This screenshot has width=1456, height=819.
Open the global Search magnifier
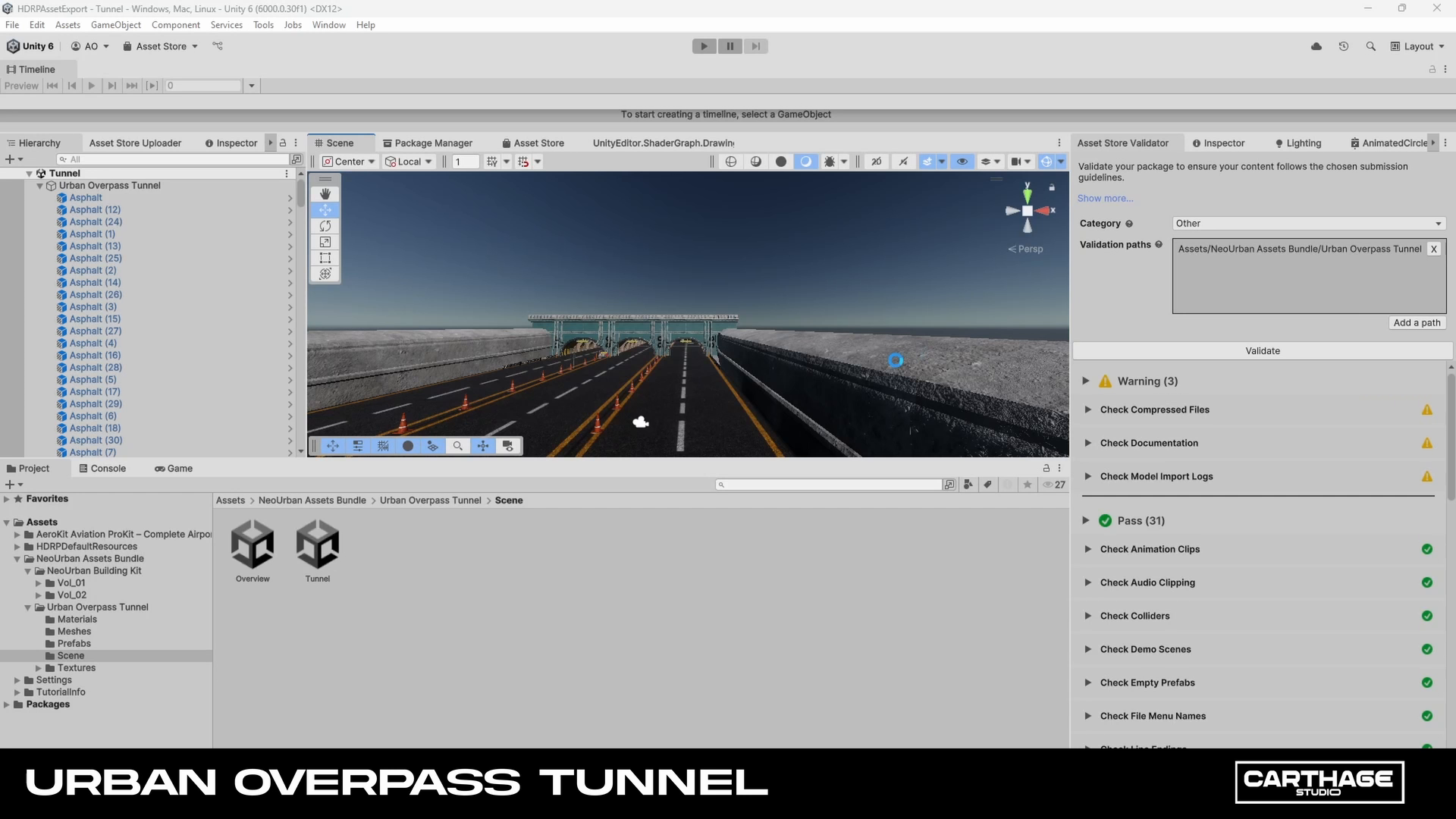click(1370, 46)
